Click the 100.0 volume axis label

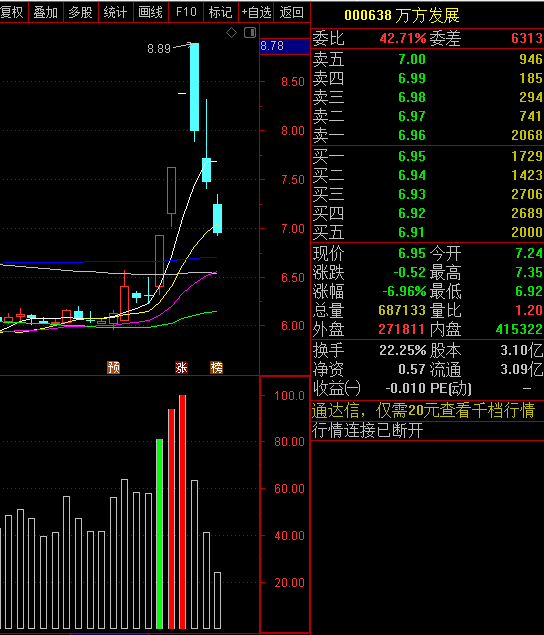tap(289, 396)
